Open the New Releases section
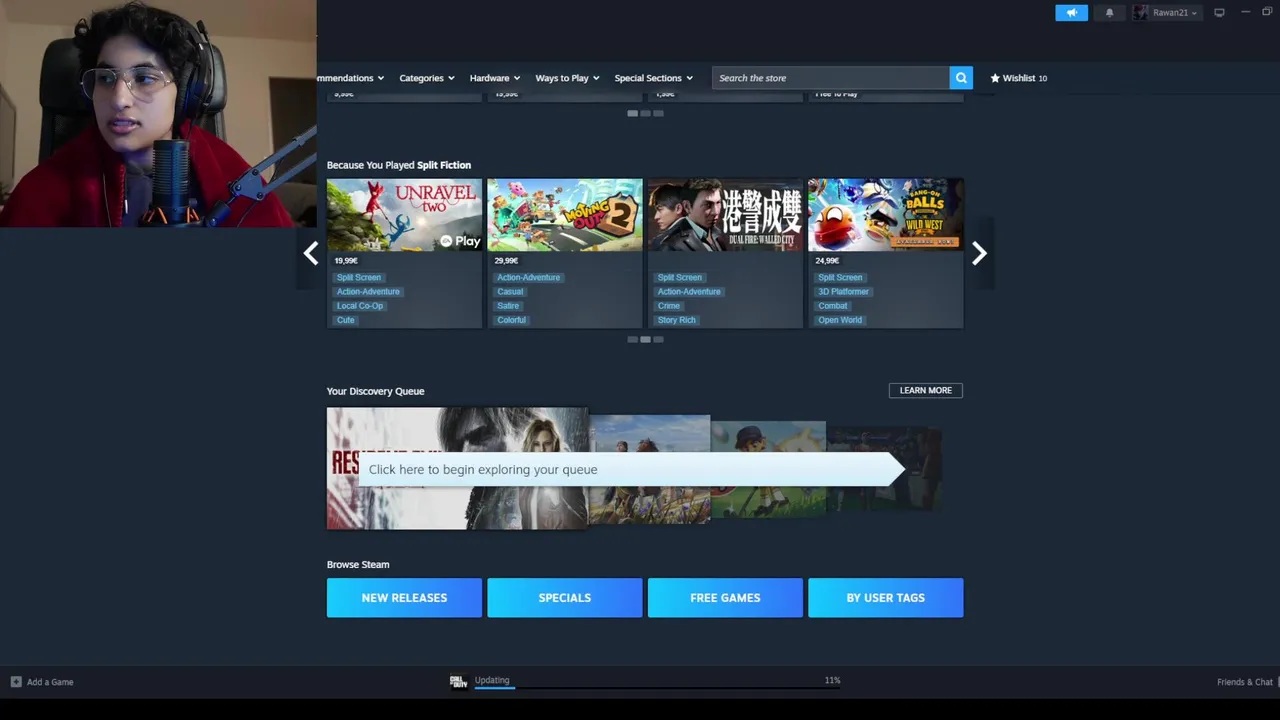 (404, 598)
